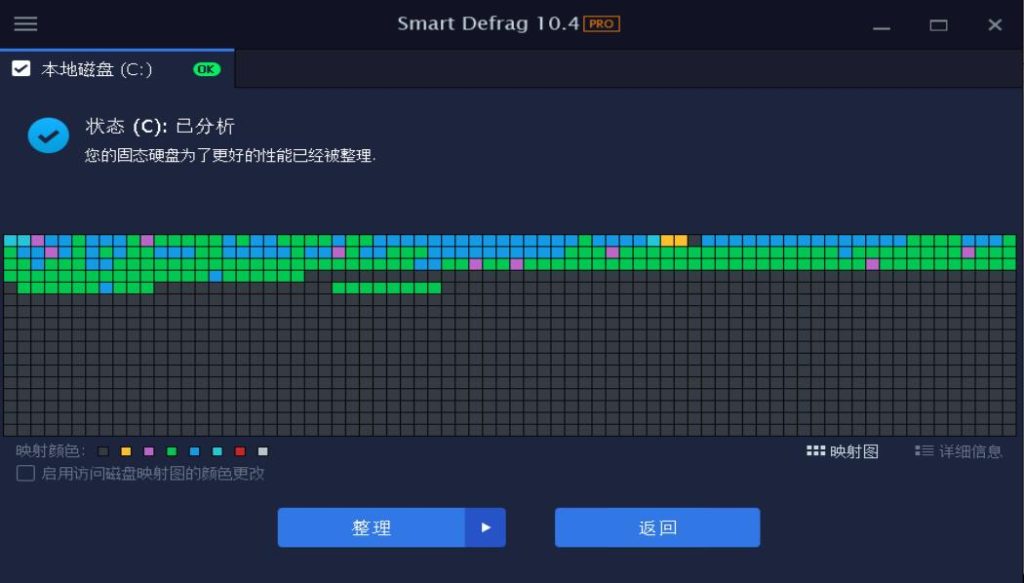Click the Smart Defrag 10.4 title
The image size is (1024, 583).
pos(488,24)
